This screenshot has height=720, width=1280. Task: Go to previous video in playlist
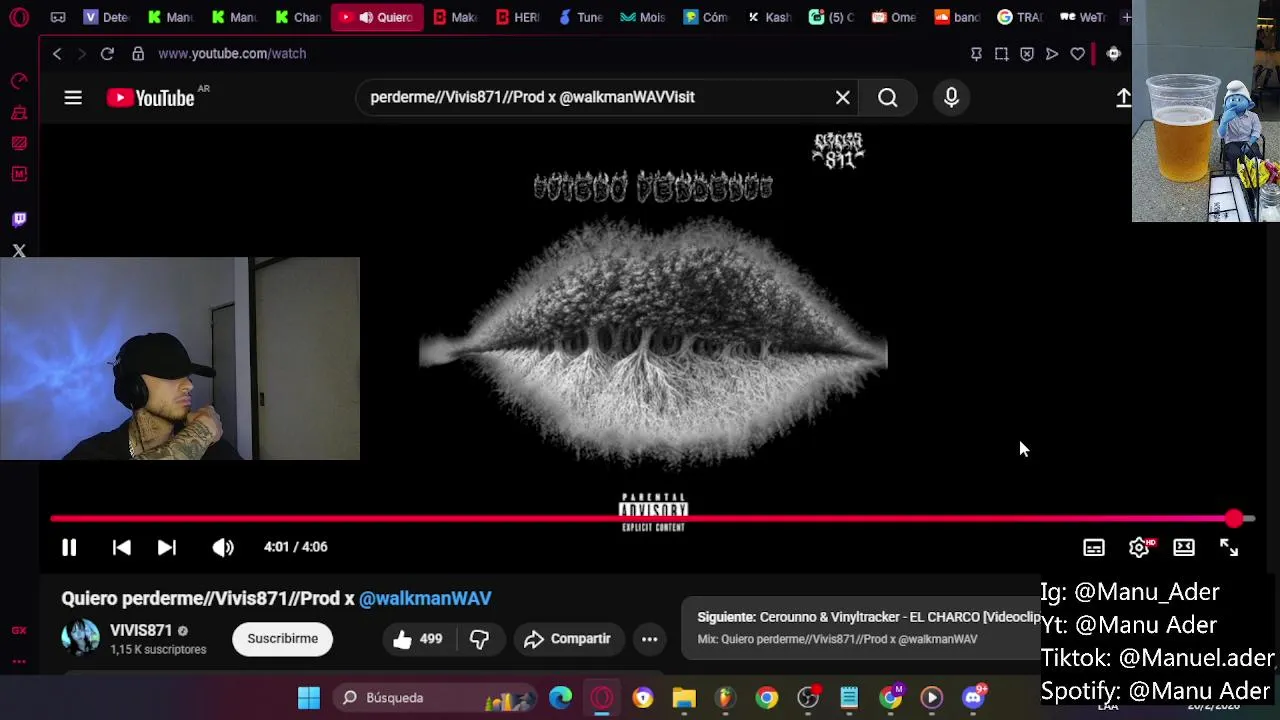(121, 547)
